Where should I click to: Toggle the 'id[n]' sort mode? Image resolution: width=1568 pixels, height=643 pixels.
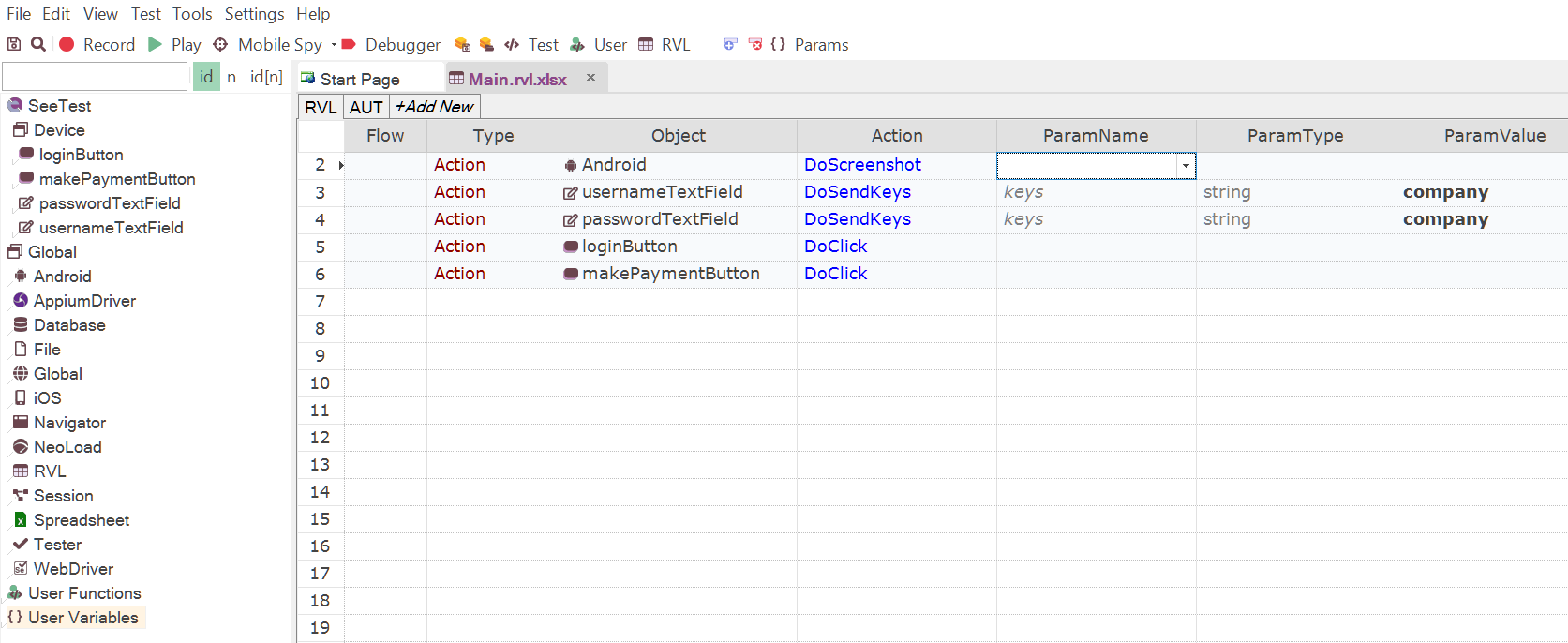pyautogui.click(x=266, y=77)
